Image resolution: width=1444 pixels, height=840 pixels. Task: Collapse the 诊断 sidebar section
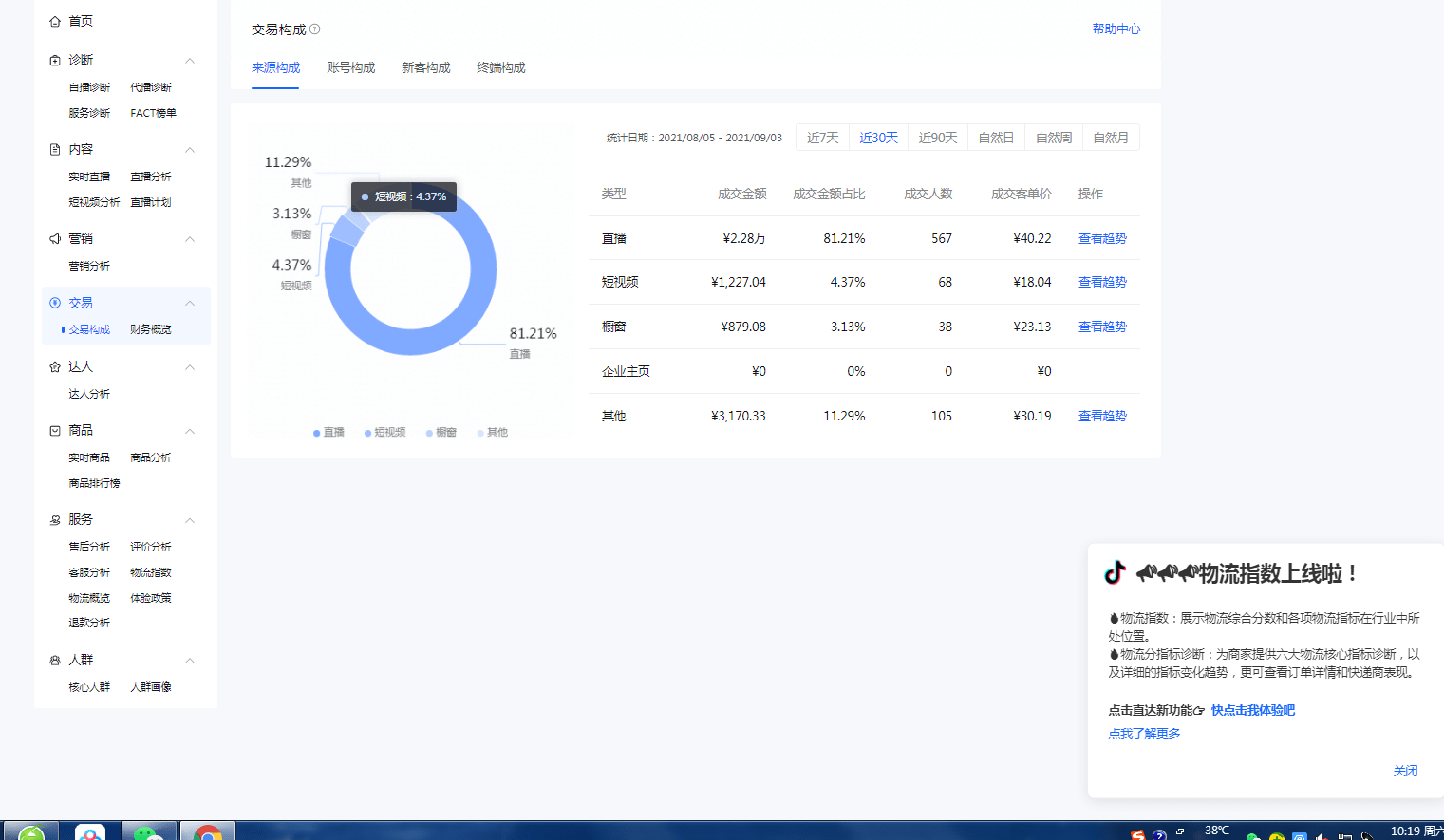tap(190, 61)
